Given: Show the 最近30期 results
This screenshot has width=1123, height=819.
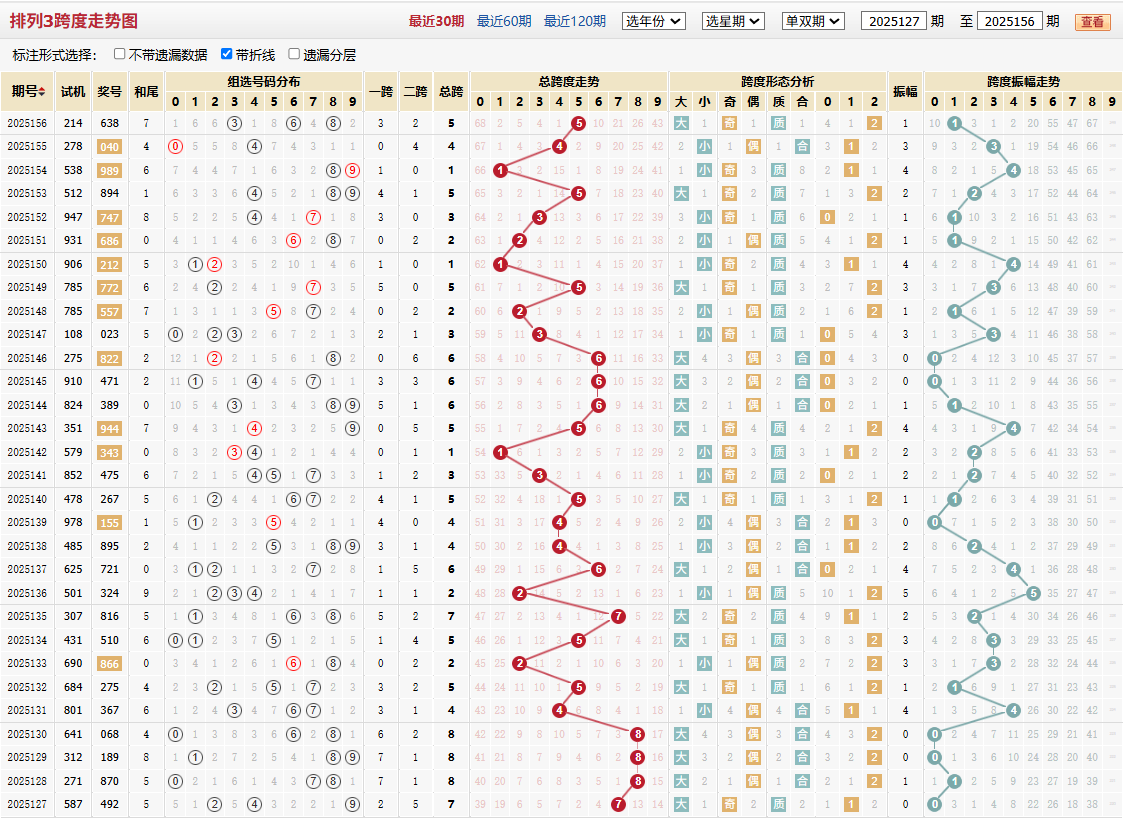Looking at the screenshot, I should 436,21.
